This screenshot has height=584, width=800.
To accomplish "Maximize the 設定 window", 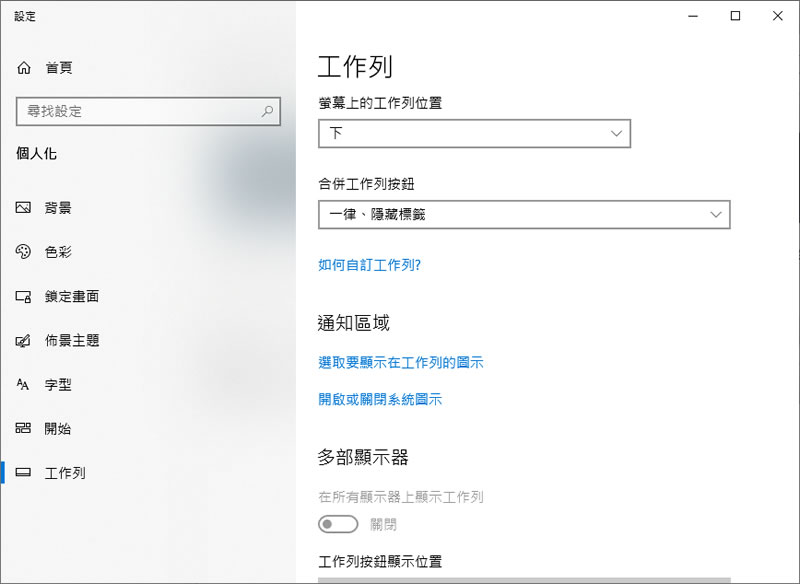I will [x=735, y=16].
